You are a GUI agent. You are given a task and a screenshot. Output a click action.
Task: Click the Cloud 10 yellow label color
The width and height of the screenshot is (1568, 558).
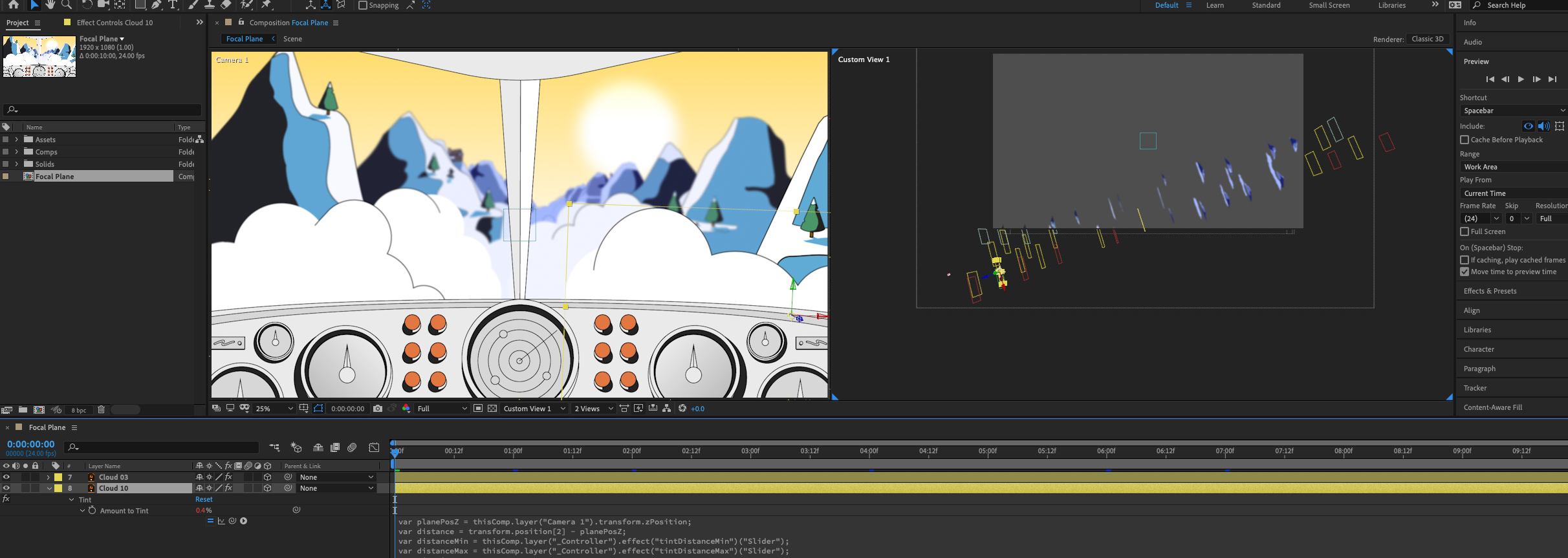coord(58,489)
